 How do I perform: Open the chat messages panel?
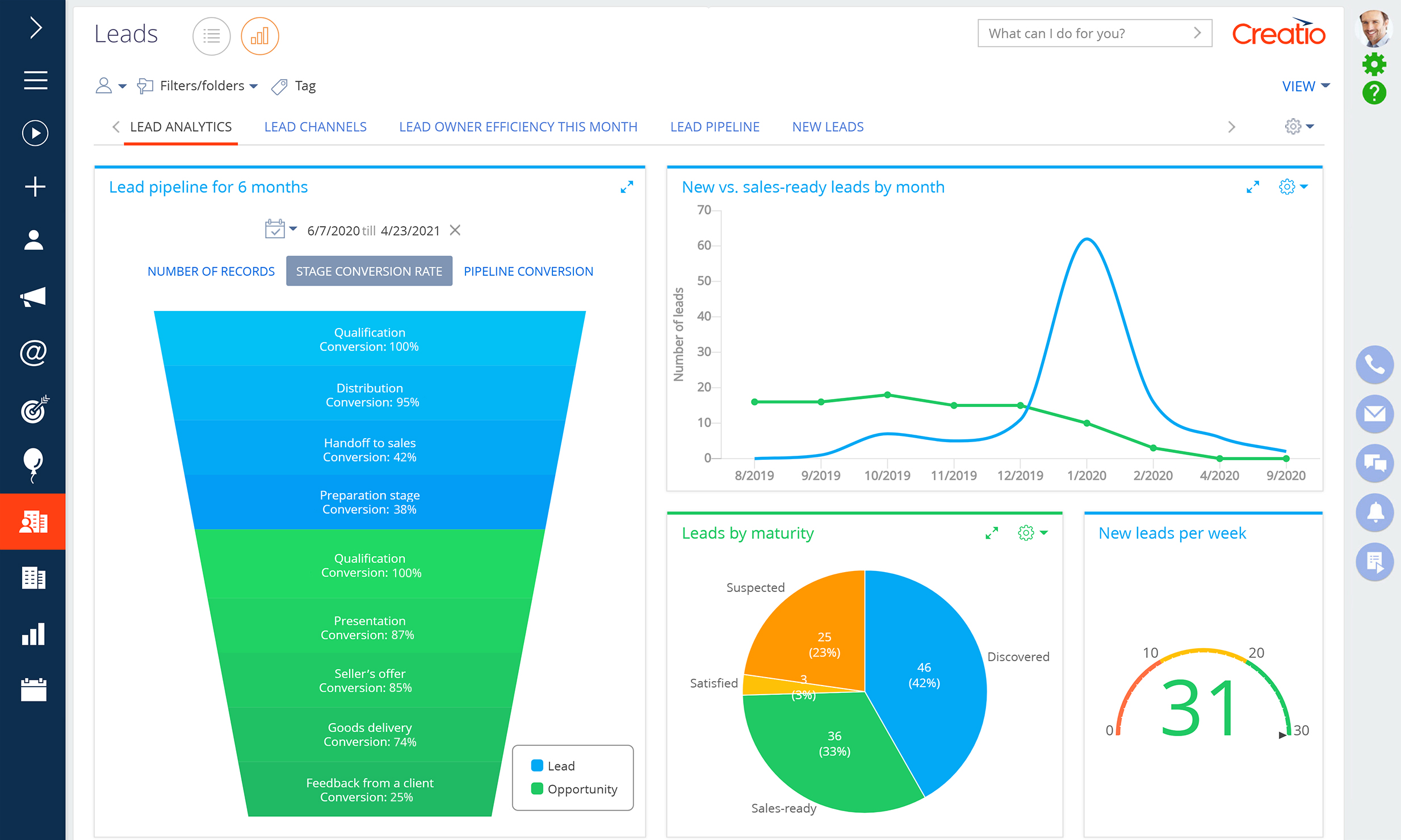tap(1374, 463)
